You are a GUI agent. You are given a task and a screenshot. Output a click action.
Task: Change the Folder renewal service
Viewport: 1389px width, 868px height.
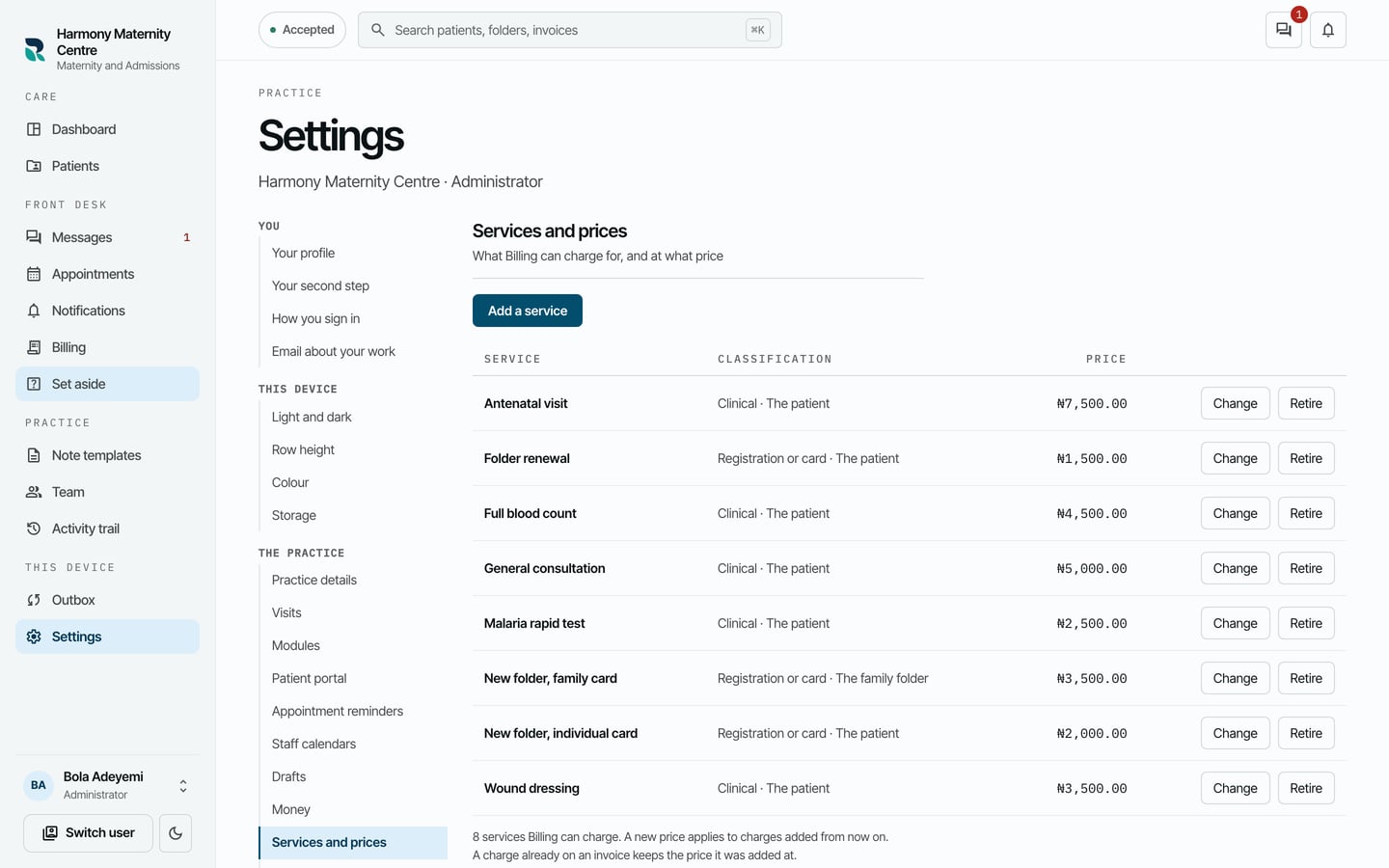click(x=1235, y=458)
